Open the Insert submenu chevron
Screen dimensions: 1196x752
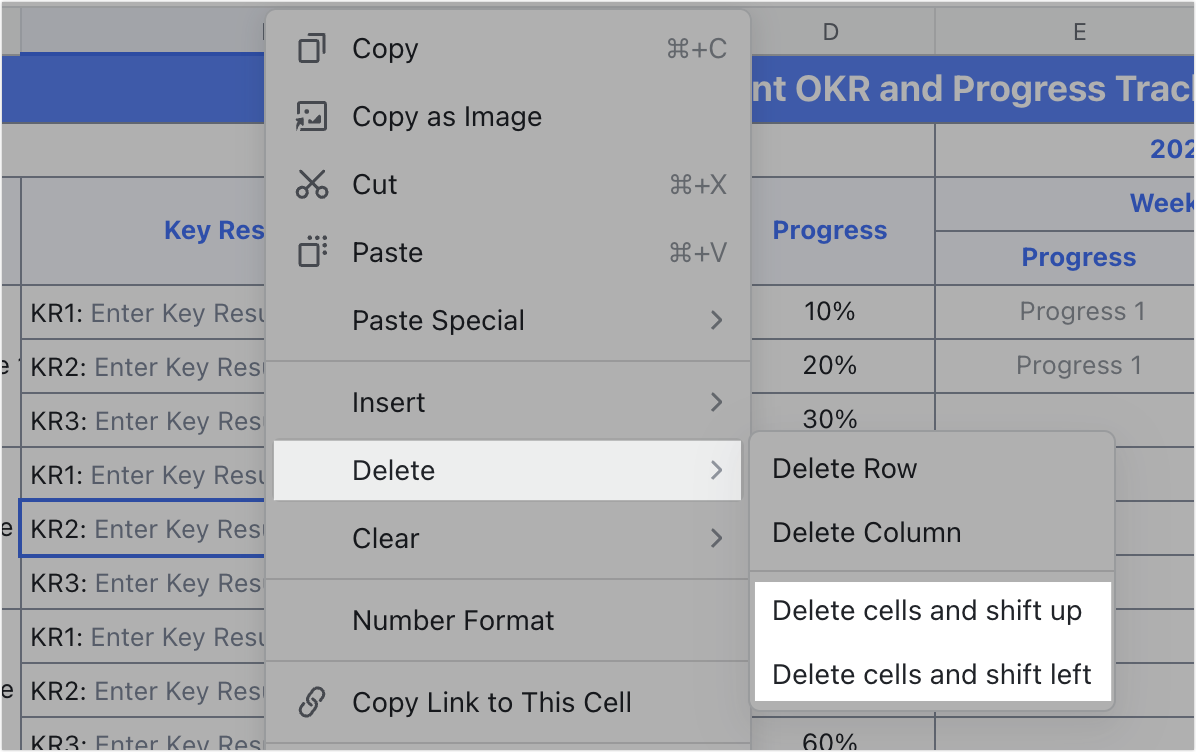[716, 402]
